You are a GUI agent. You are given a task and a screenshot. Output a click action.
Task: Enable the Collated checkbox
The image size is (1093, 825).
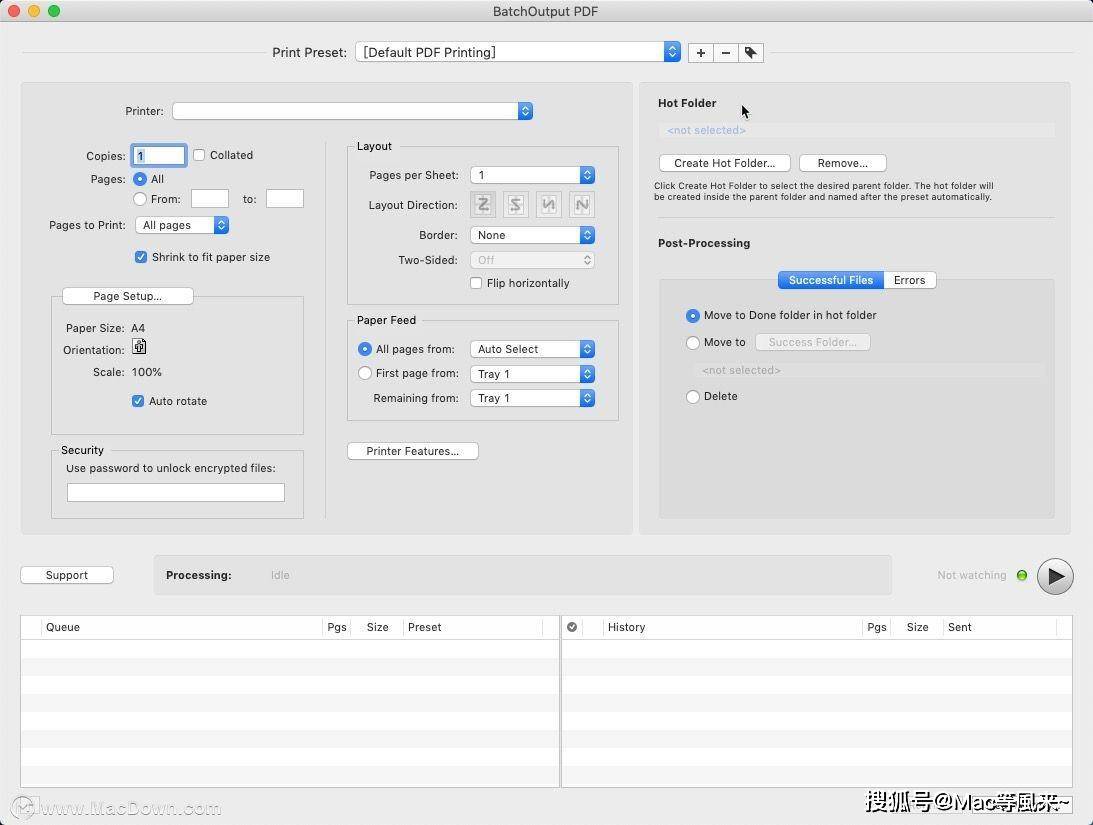(199, 155)
